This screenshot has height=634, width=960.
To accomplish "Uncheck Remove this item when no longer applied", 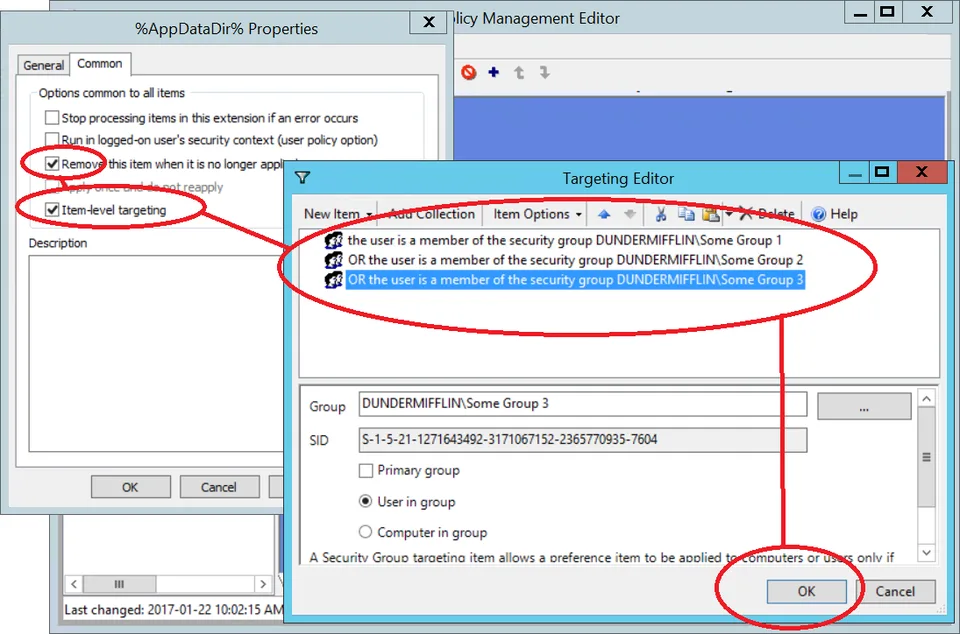I will pos(52,164).
